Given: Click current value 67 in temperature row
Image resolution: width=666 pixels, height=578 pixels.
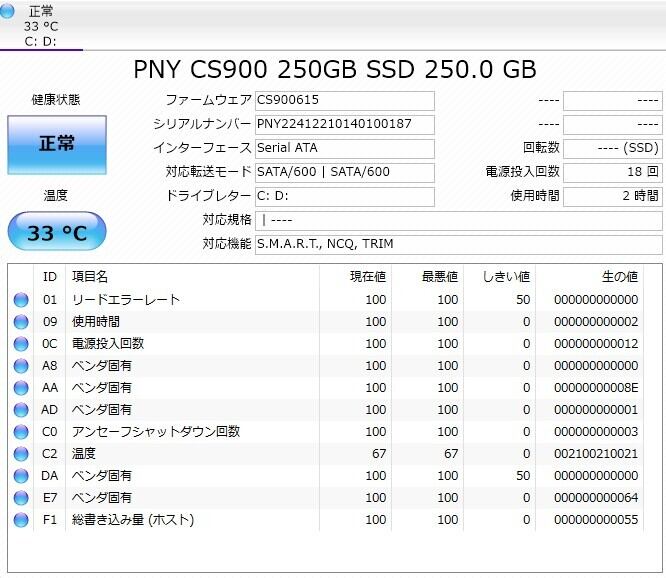Looking at the screenshot, I should point(379,454).
